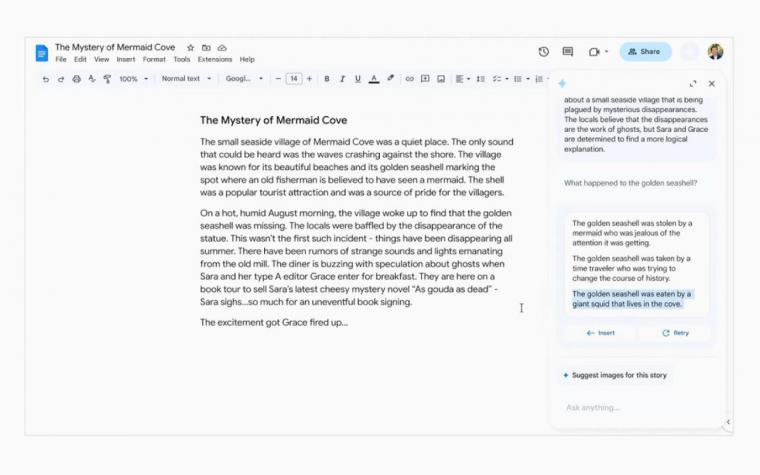The width and height of the screenshot is (760, 475).
Task: Insert an image from toolbar
Action: 441,79
